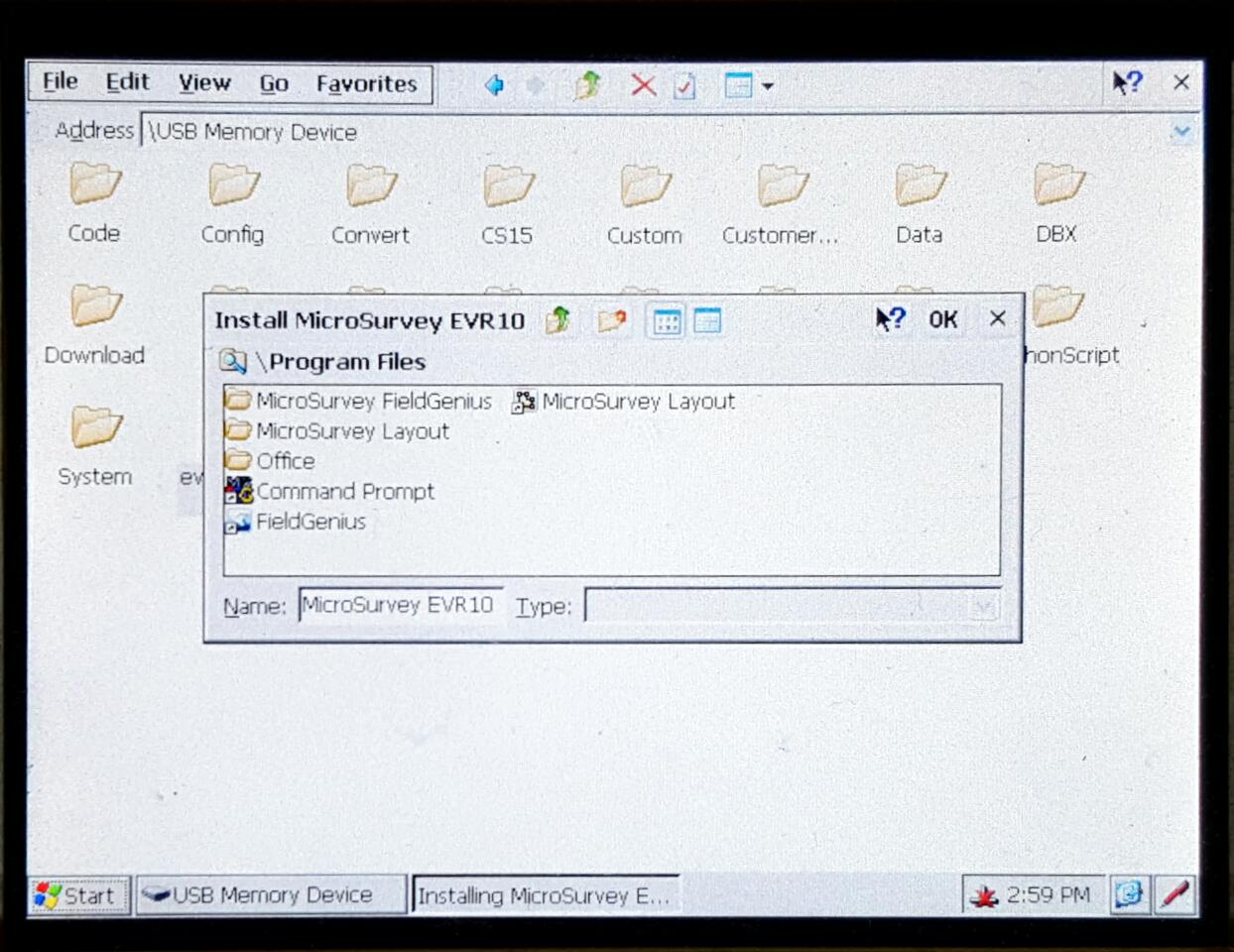Click Up one level icon in Install dialog
The width and height of the screenshot is (1234, 952).
558,320
